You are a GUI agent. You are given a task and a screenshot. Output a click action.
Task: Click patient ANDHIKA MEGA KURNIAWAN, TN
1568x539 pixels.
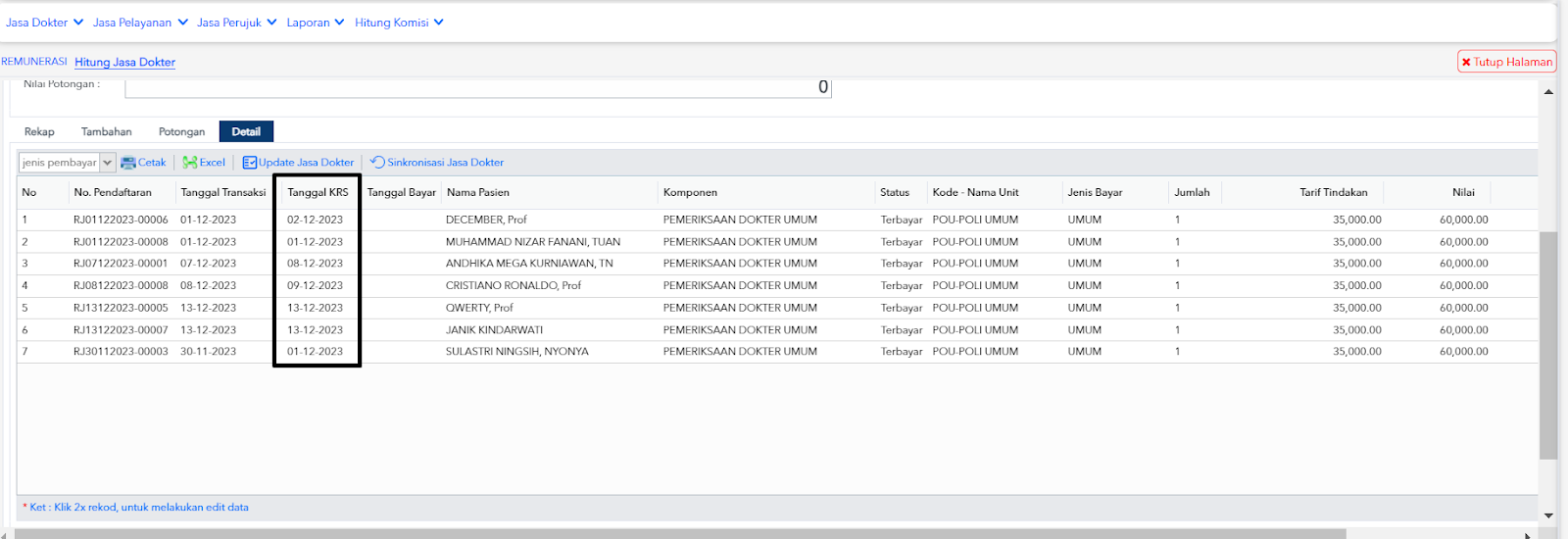(529, 264)
